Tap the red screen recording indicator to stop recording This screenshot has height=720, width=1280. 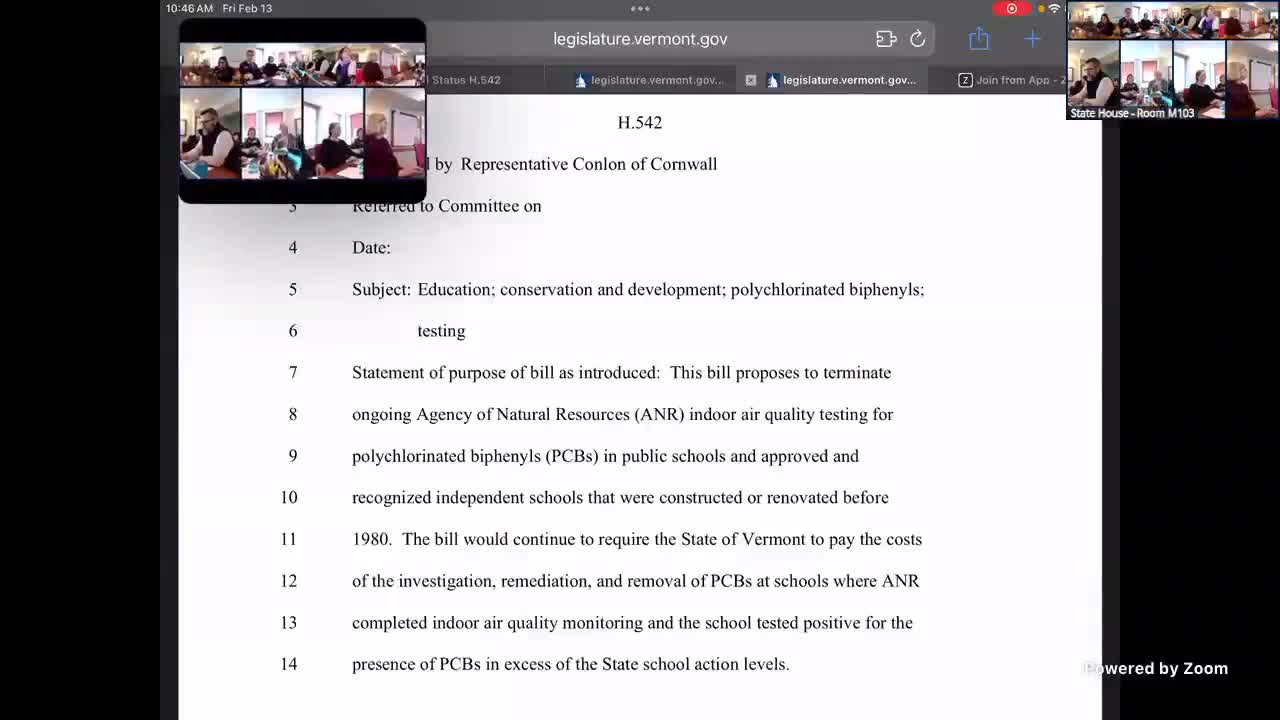1011,8
